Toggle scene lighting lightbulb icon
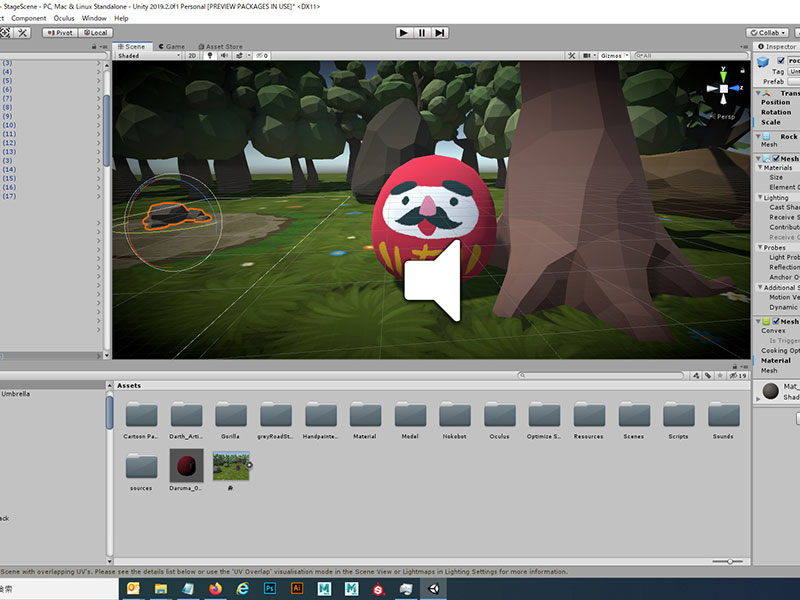Image resolution: width=800 pixels, height=600 pixels. [x=210, y=56]
